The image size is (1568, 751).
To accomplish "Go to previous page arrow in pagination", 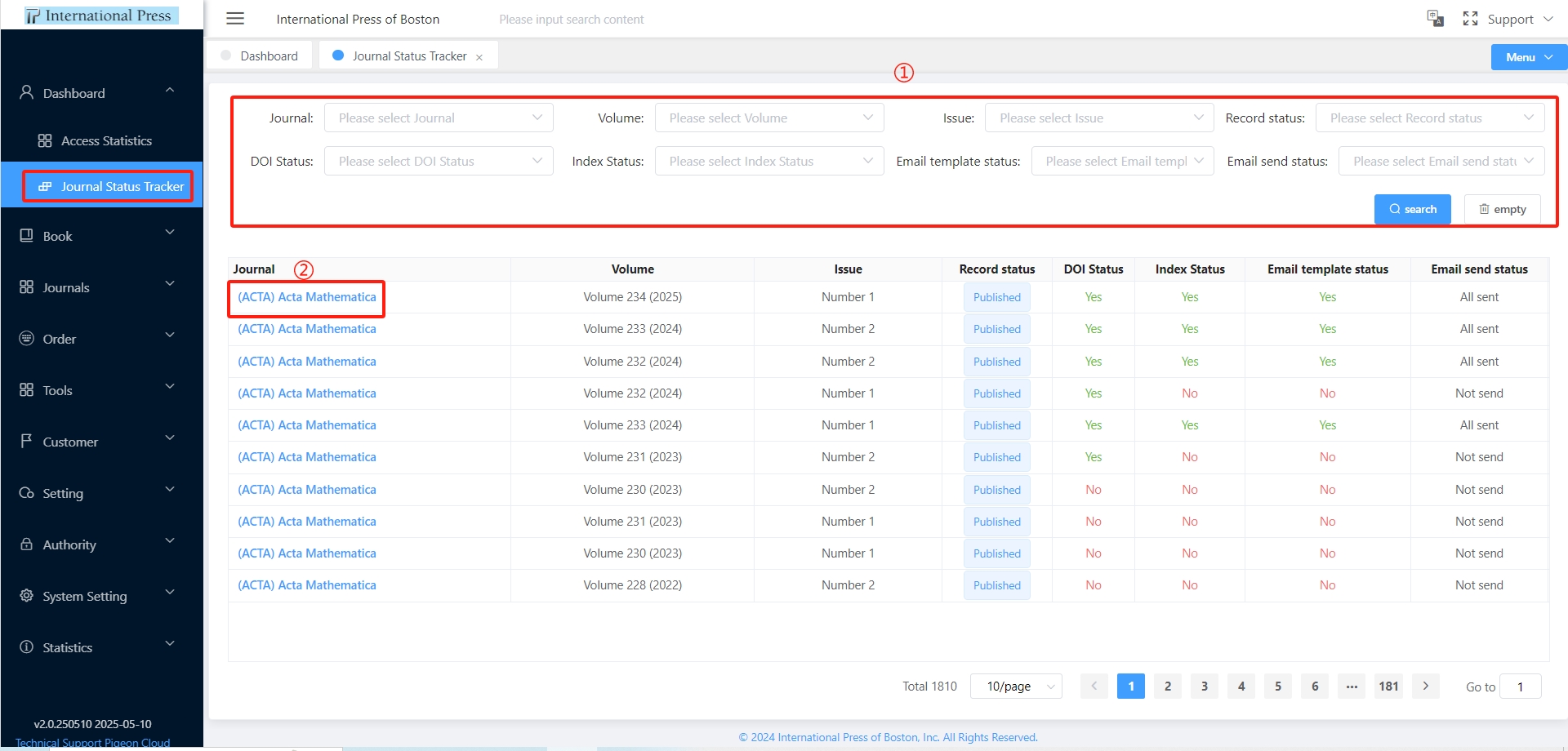I will 1094,686.
